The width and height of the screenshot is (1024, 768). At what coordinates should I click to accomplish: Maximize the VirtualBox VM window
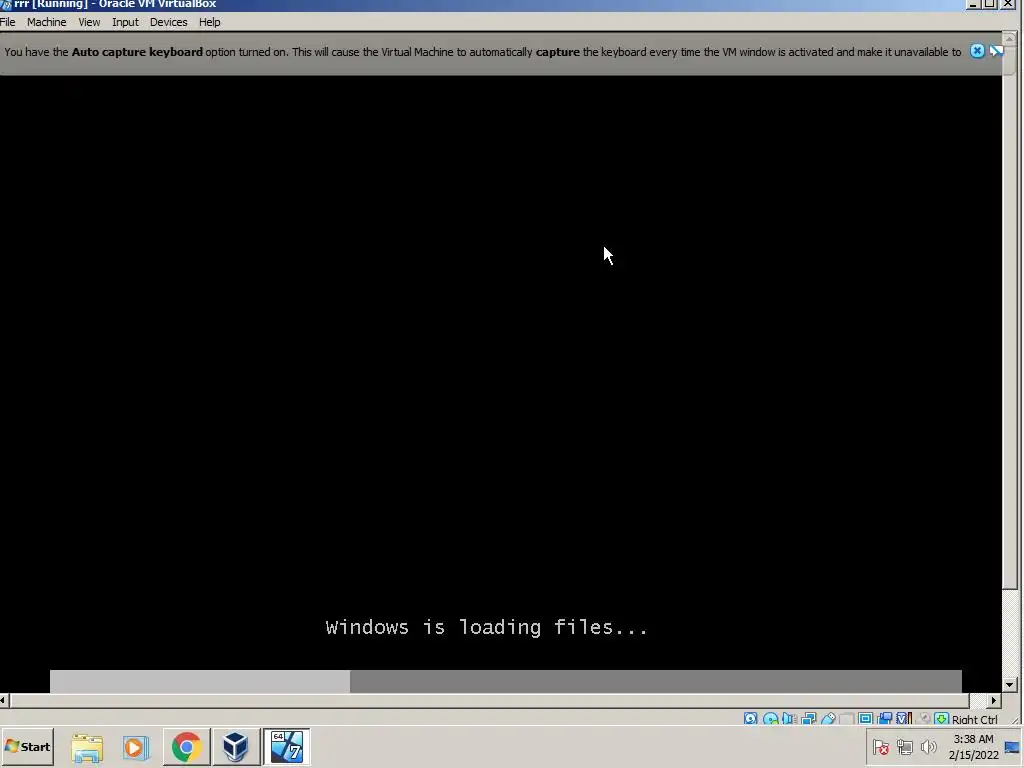[990, 4]
